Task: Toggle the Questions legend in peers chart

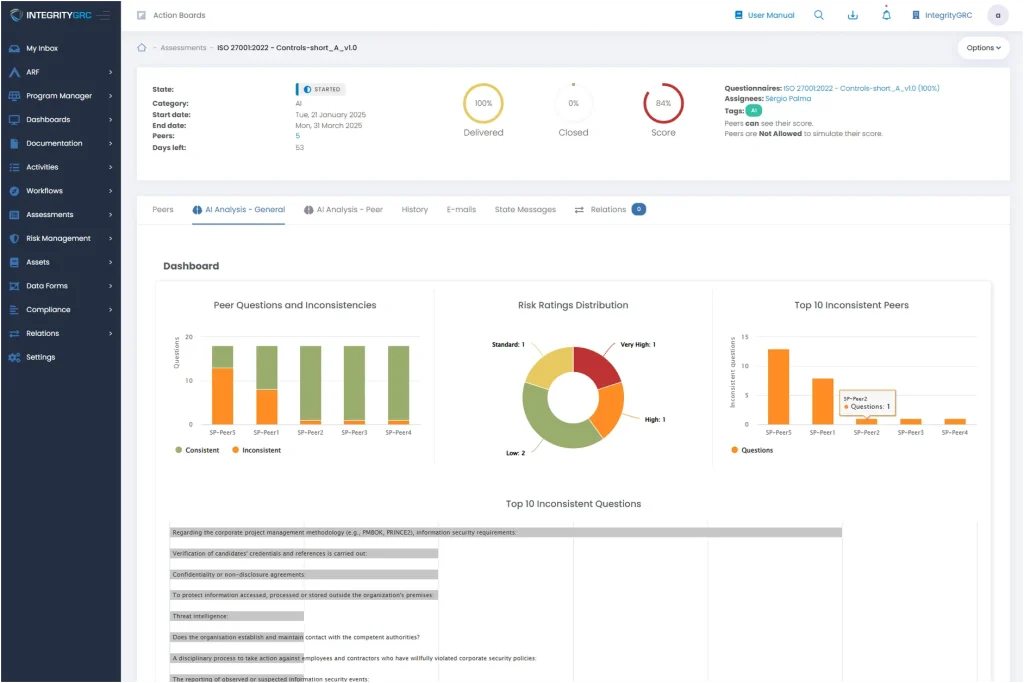Action: coord(752,450)
